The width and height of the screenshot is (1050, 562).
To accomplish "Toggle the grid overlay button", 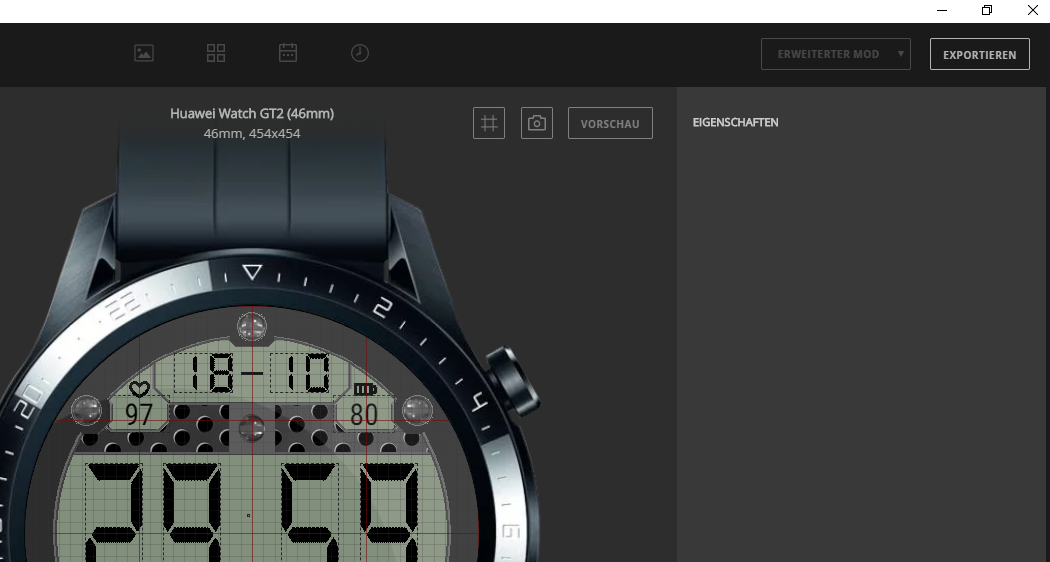I will (489, 123).
